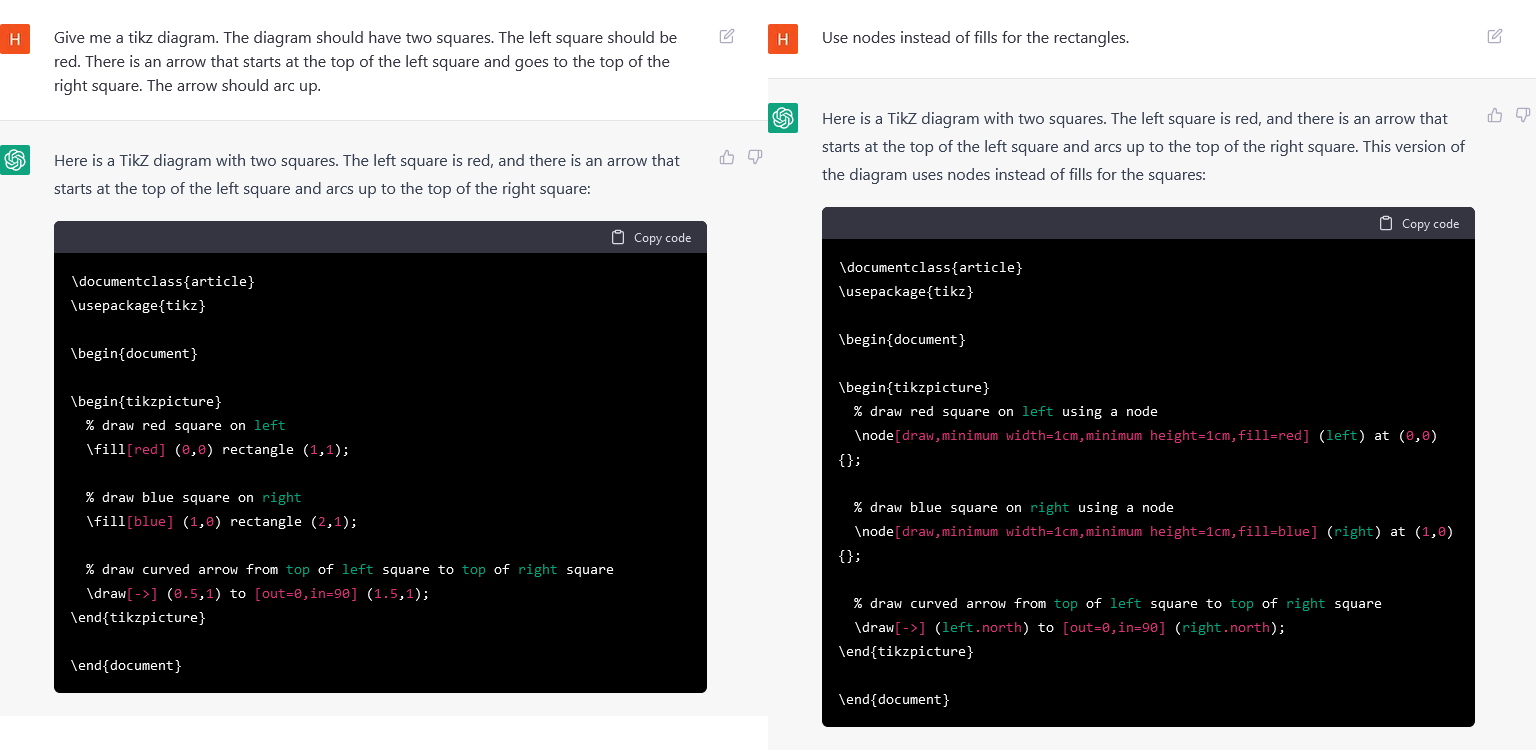
Task: Click the clipboard icon next to right Copy code label
Action: 1385,223
